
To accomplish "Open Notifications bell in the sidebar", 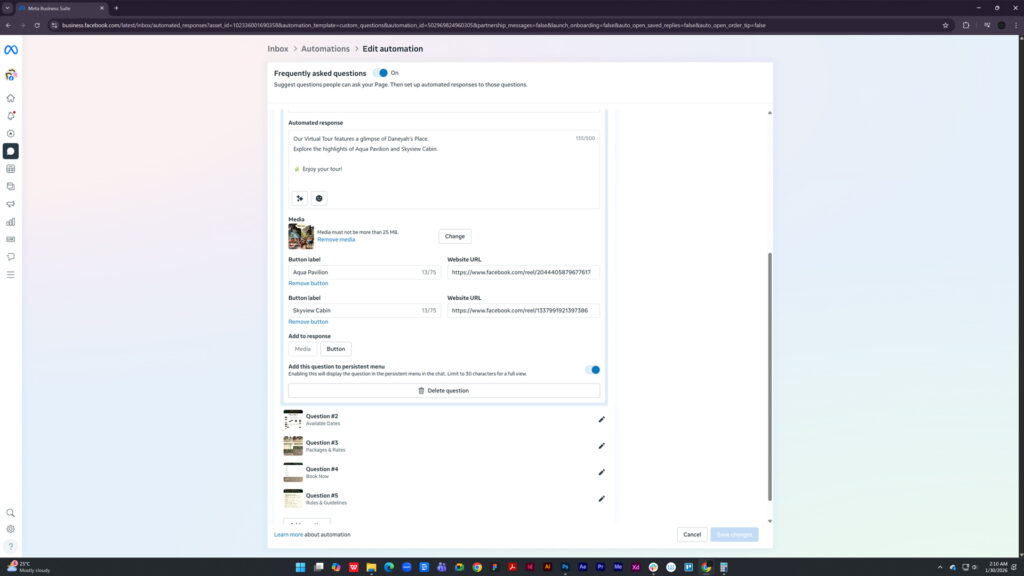I will click(11, 116).
